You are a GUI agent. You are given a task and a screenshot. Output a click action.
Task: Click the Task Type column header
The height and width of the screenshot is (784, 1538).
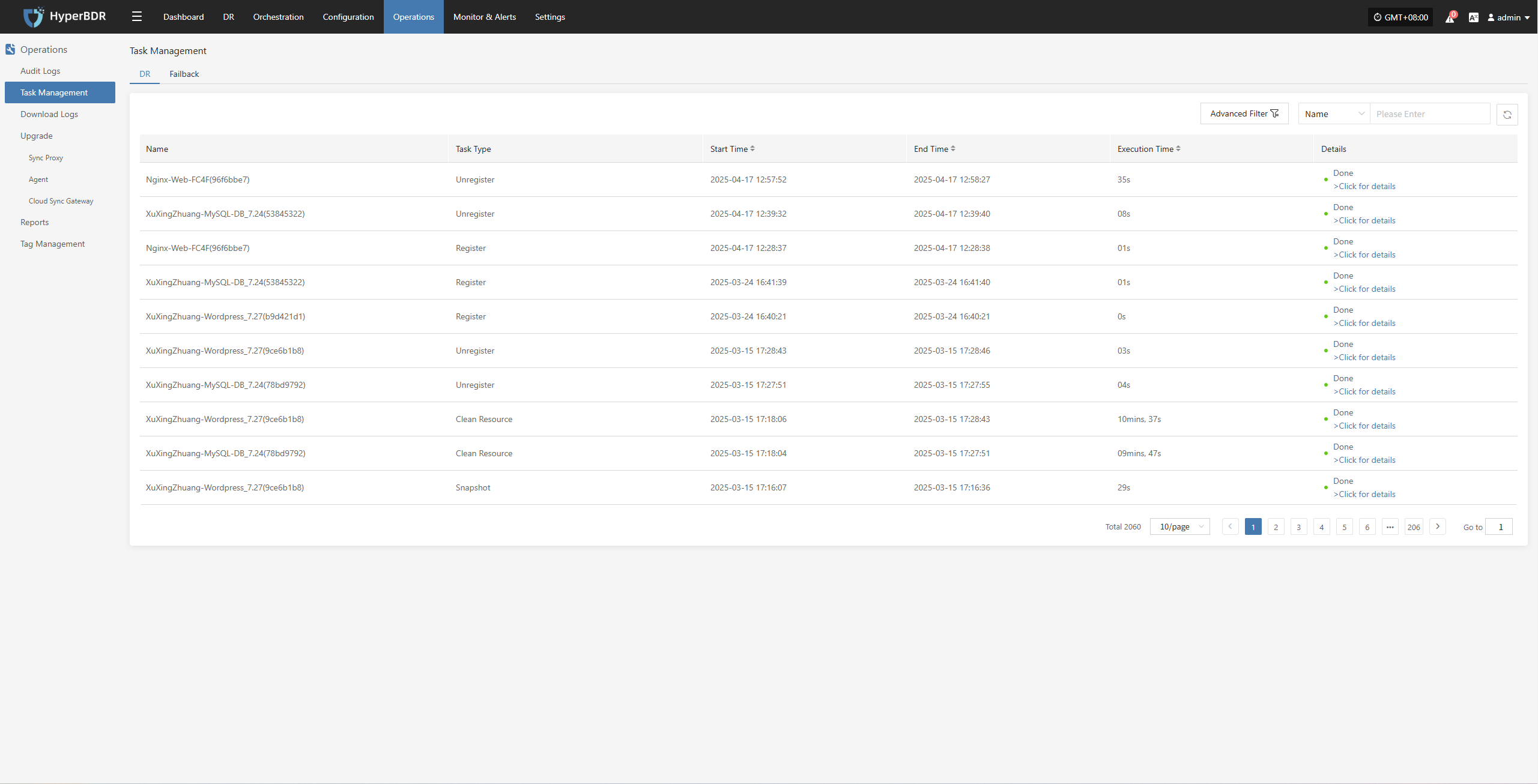473,149
